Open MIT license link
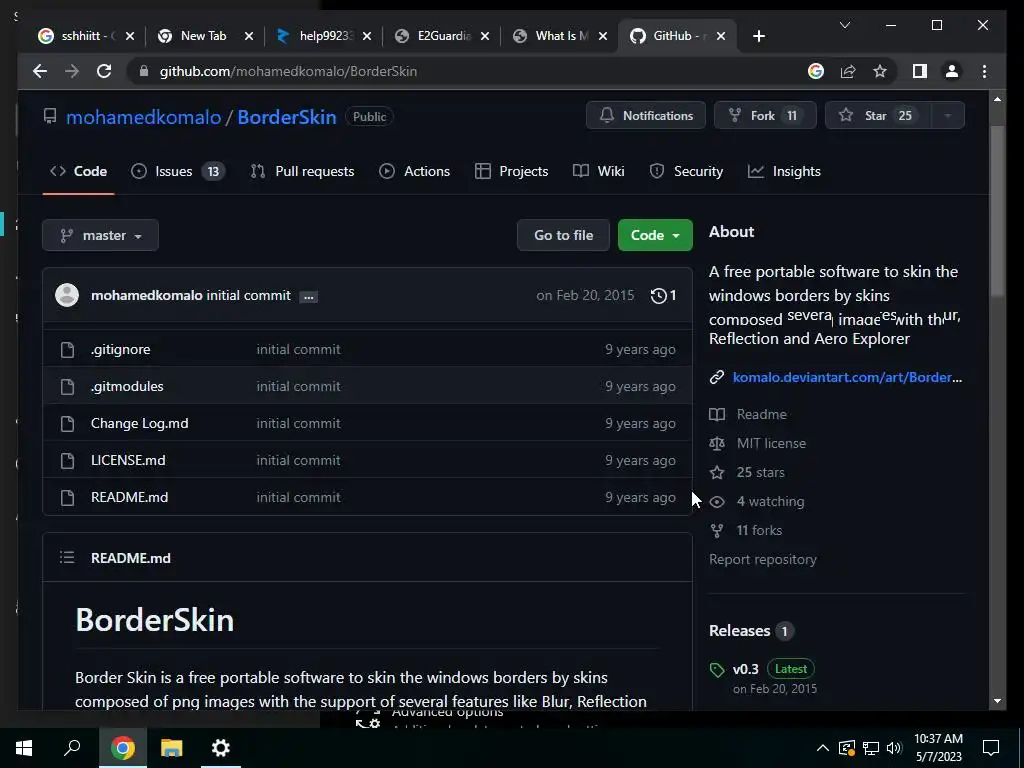Screen dimensions: 1024x768 point(771,443)
